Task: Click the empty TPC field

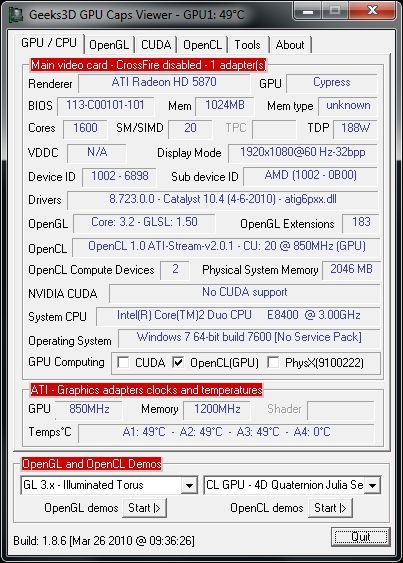Action: [x=274, y=129]
